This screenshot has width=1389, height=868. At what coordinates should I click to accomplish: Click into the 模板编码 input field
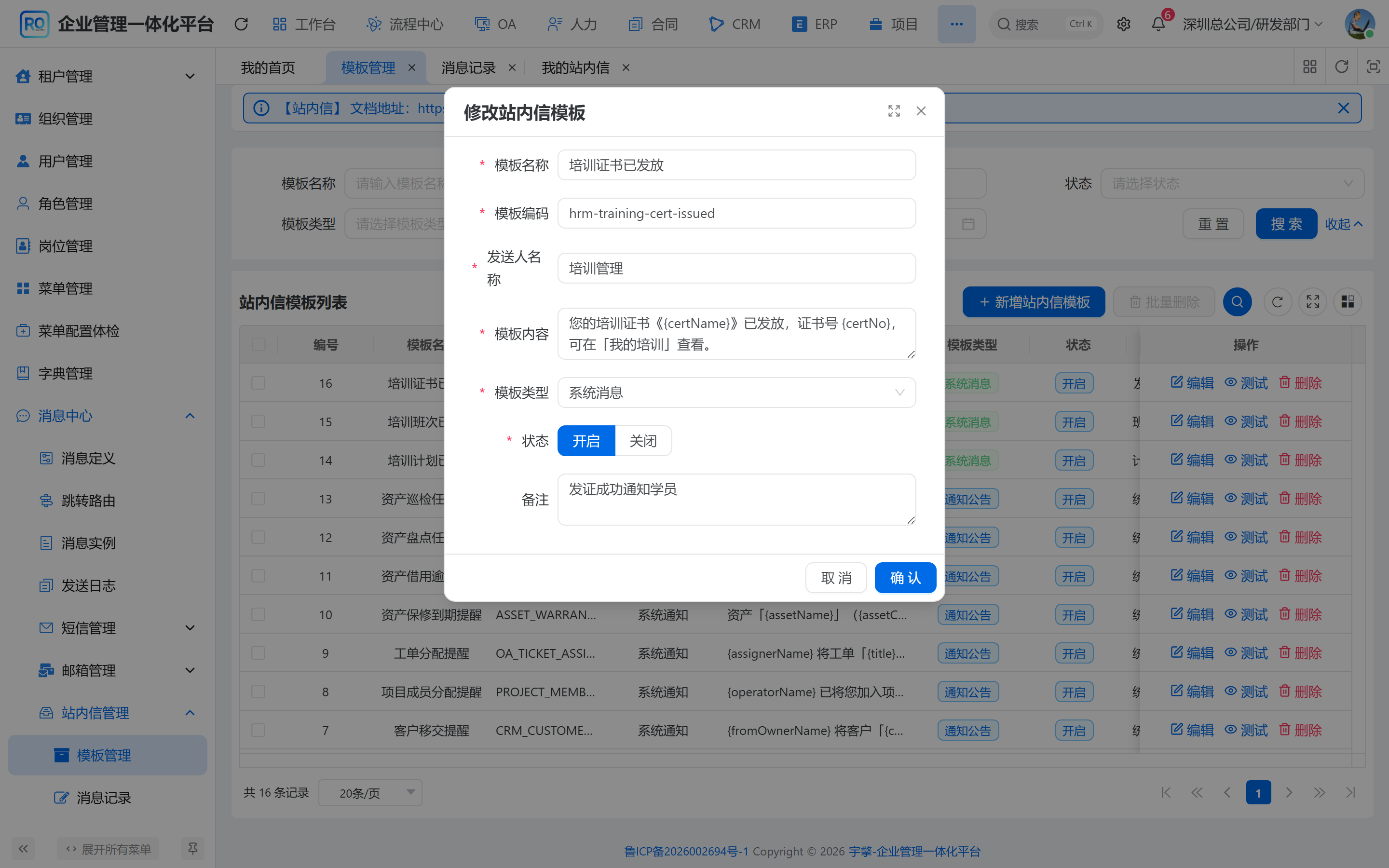pos(736,213)
